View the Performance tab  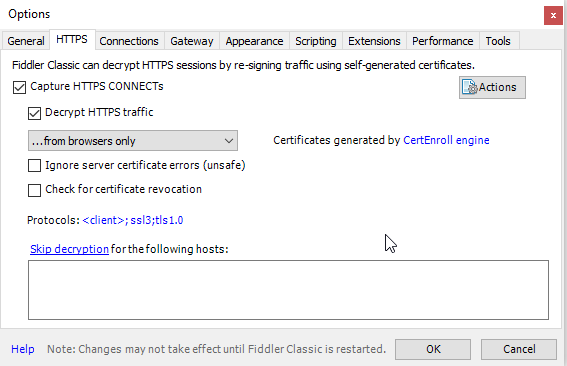point(443,41)
